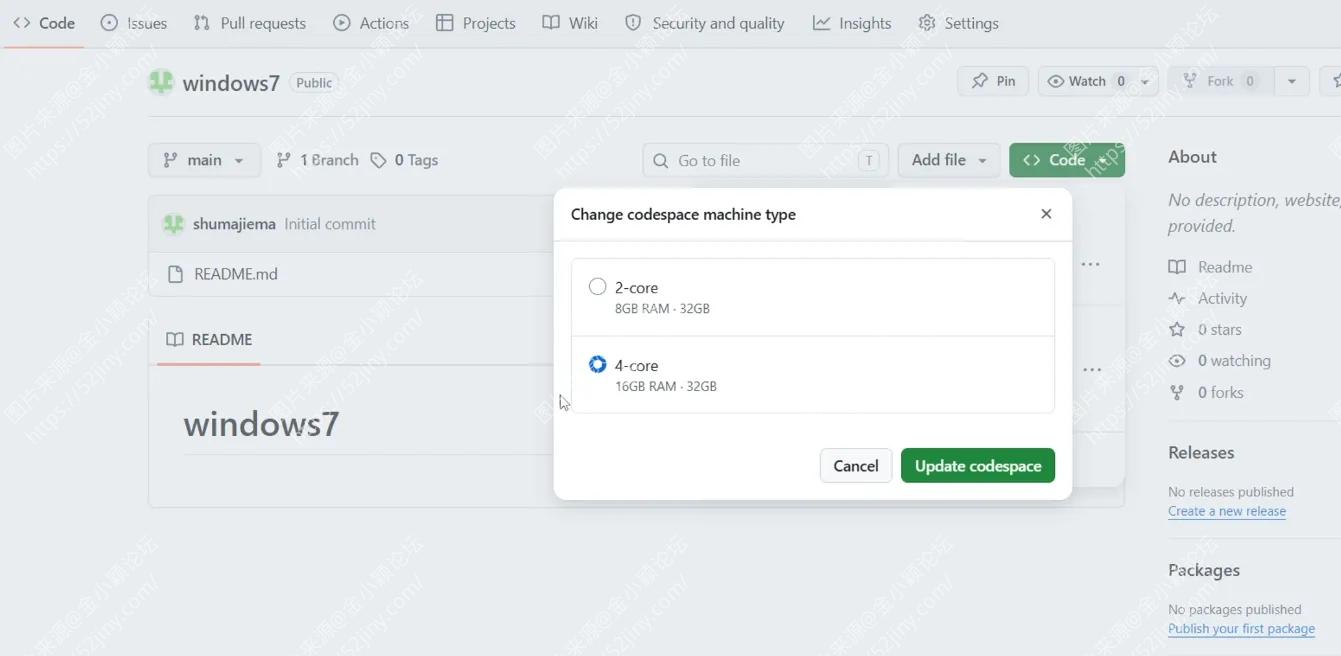Expand the Watch dropdown arrow
The height and width of the screenshot is (656, 1341).
tap(1146, 81)
